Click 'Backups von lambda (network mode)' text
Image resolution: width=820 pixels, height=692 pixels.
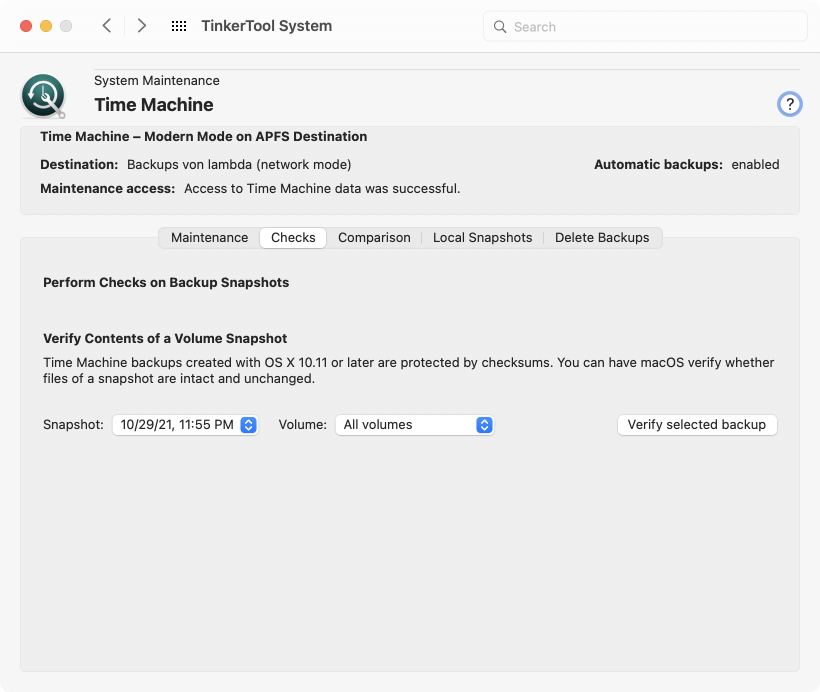click(x=239, y=164)
